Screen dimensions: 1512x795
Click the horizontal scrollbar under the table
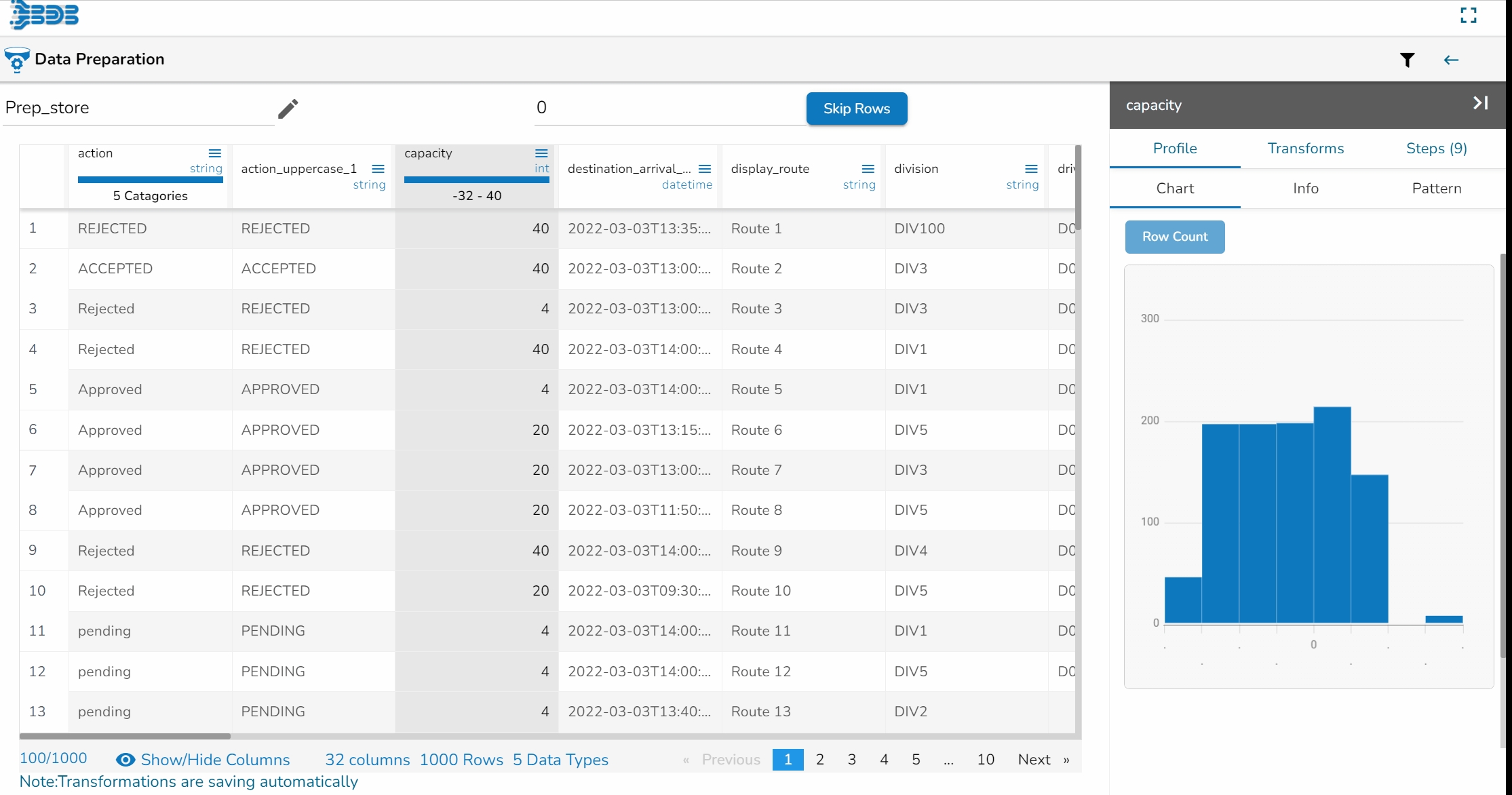click(x=125, y=736)
